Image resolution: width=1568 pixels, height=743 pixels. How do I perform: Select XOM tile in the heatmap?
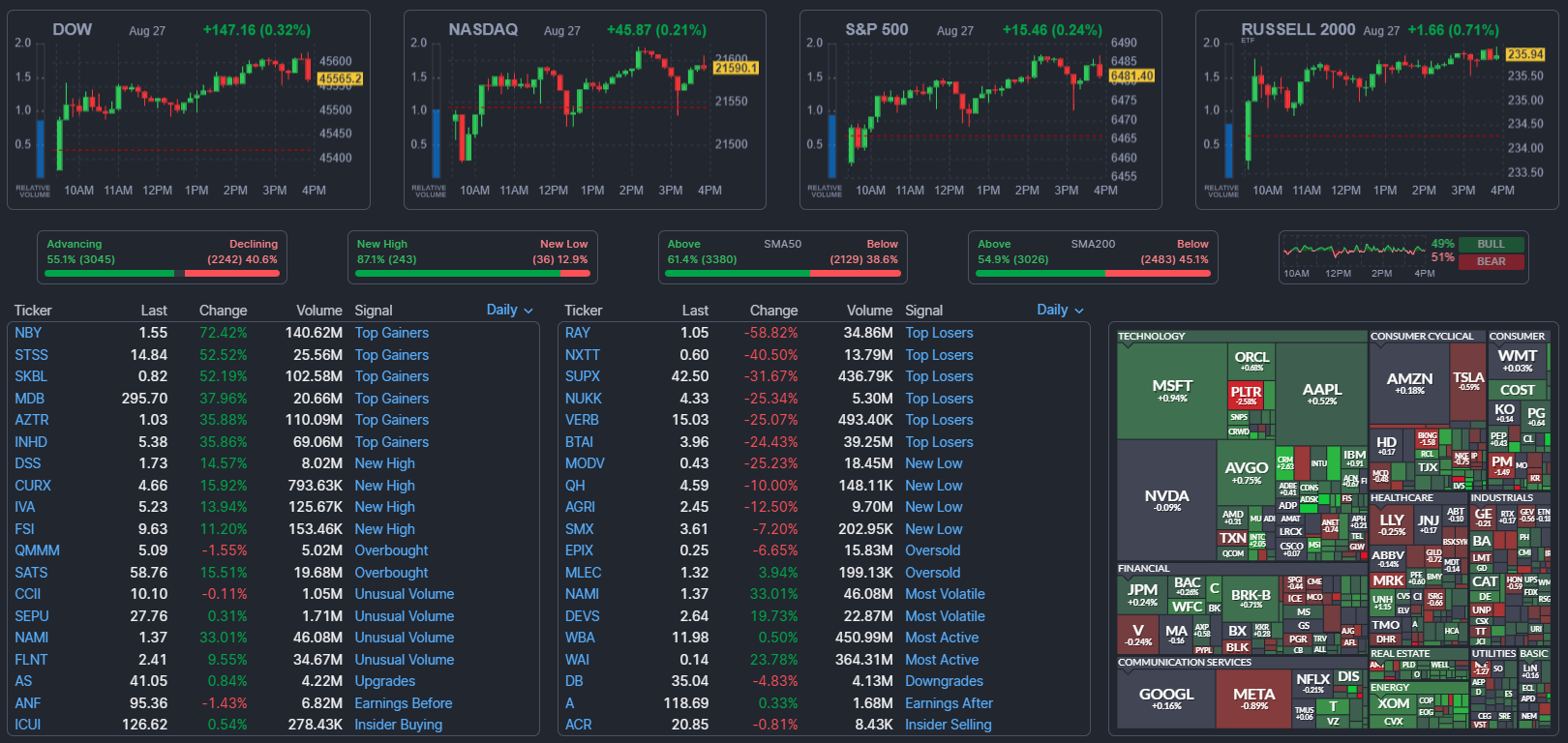1394,703
